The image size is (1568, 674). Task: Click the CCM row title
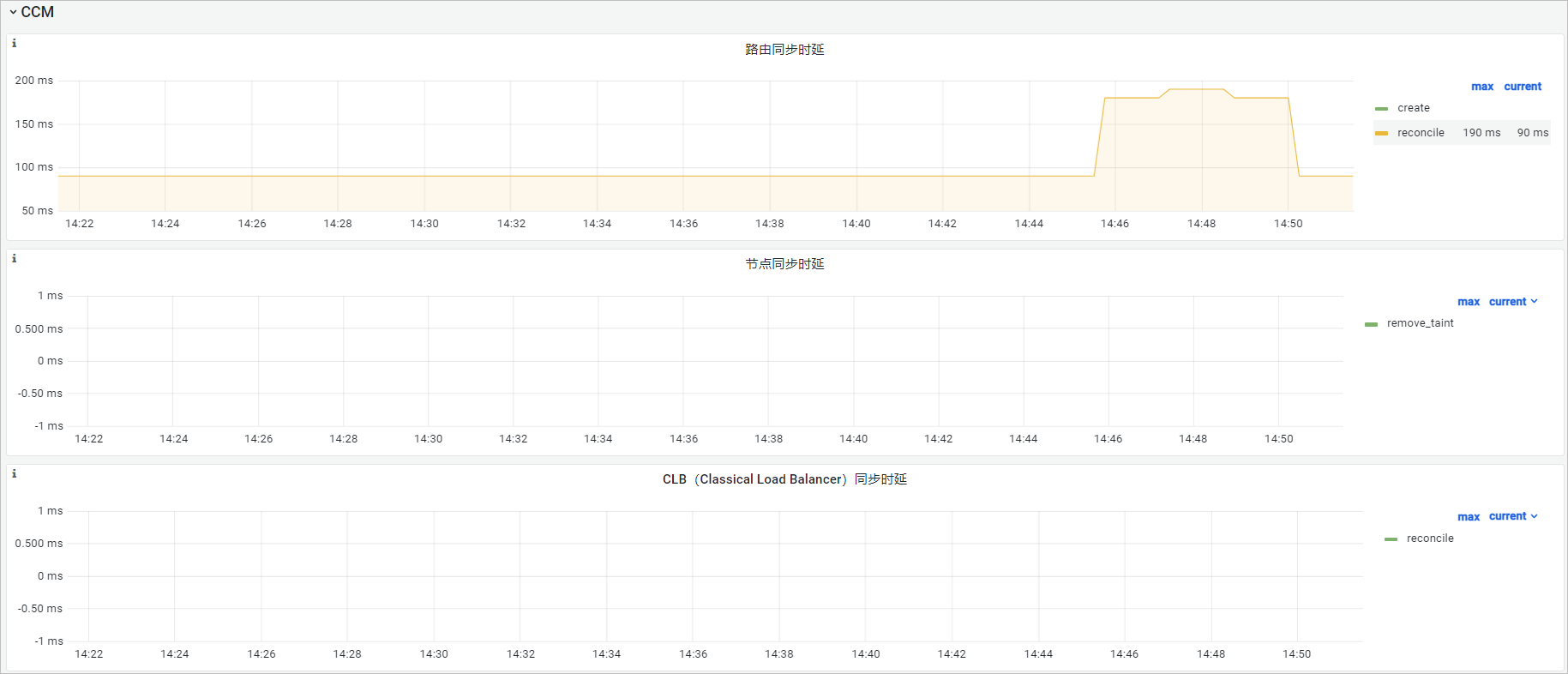37,12
